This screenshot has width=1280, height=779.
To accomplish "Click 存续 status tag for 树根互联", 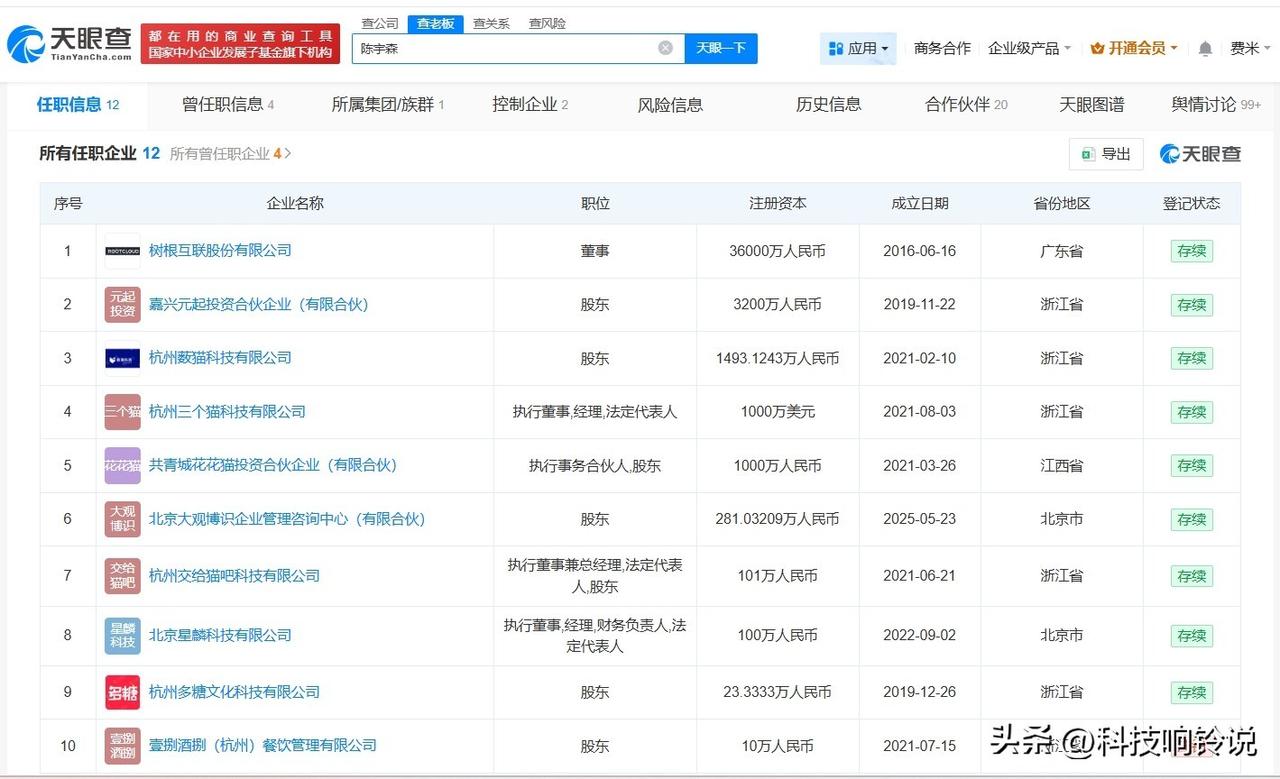I will click(1191, 251).
